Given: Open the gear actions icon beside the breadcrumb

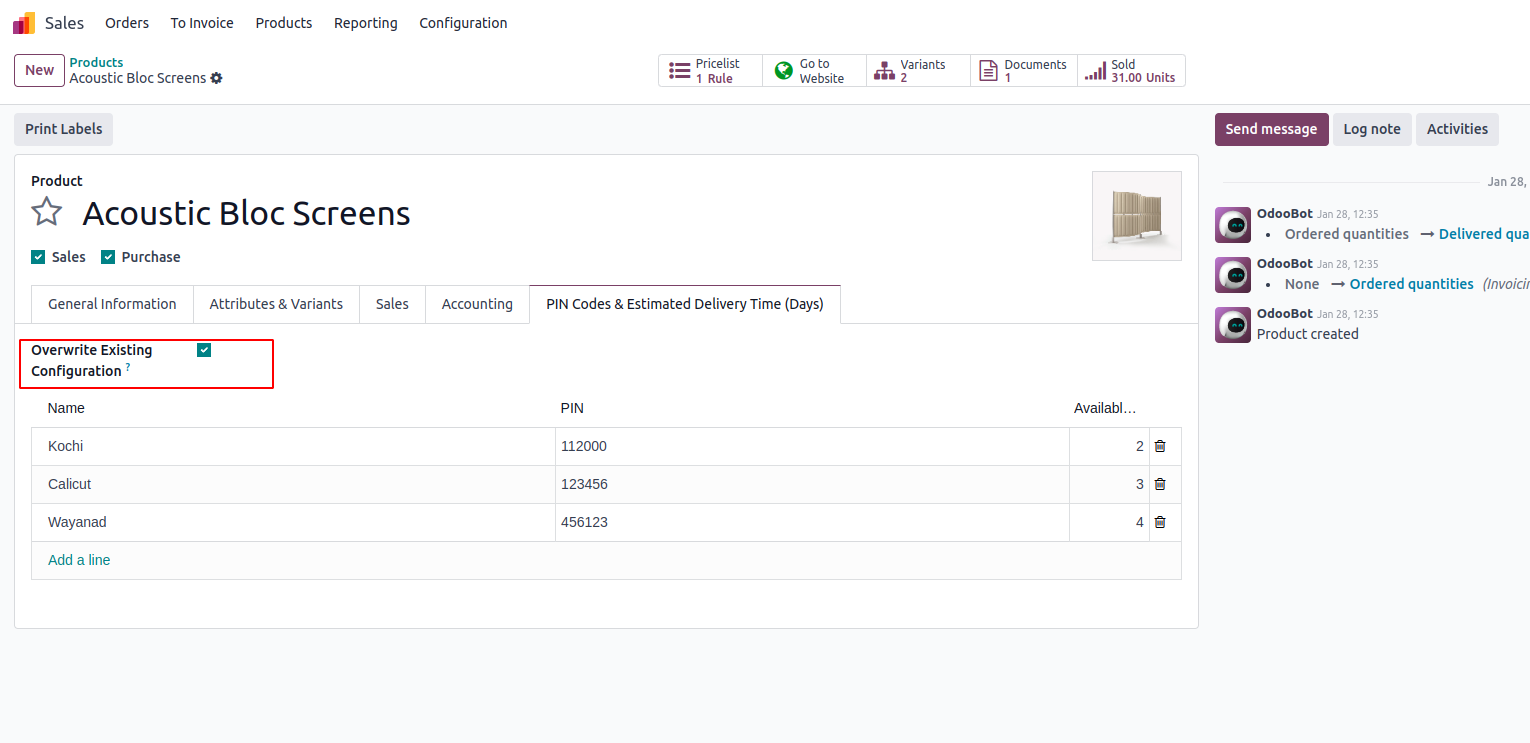Looking at the screenshot, I should click(x=217, y=78).
